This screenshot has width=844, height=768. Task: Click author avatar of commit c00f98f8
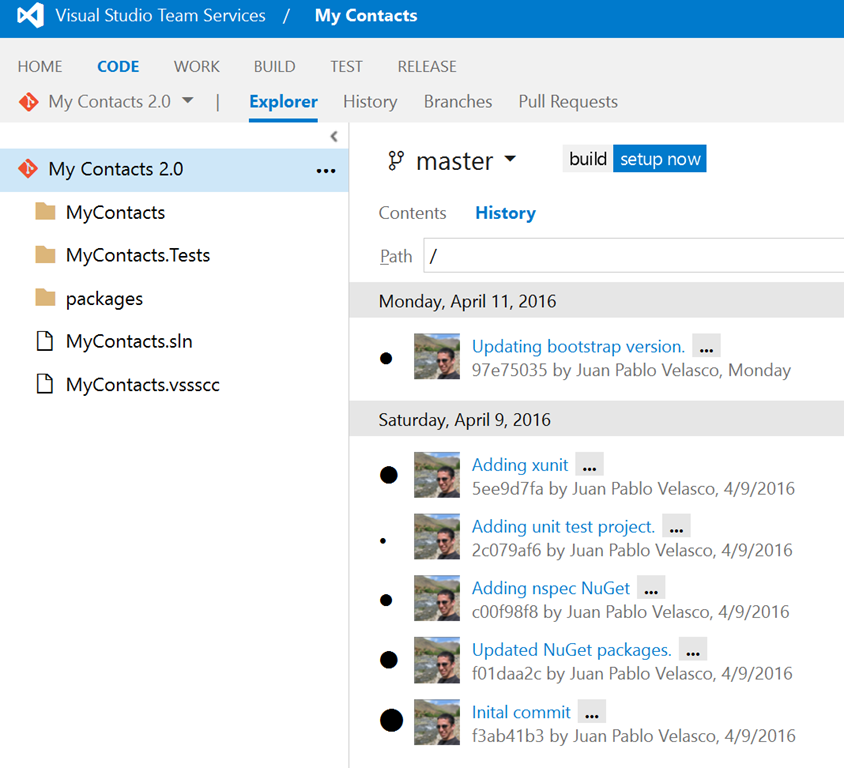point(437,598)
